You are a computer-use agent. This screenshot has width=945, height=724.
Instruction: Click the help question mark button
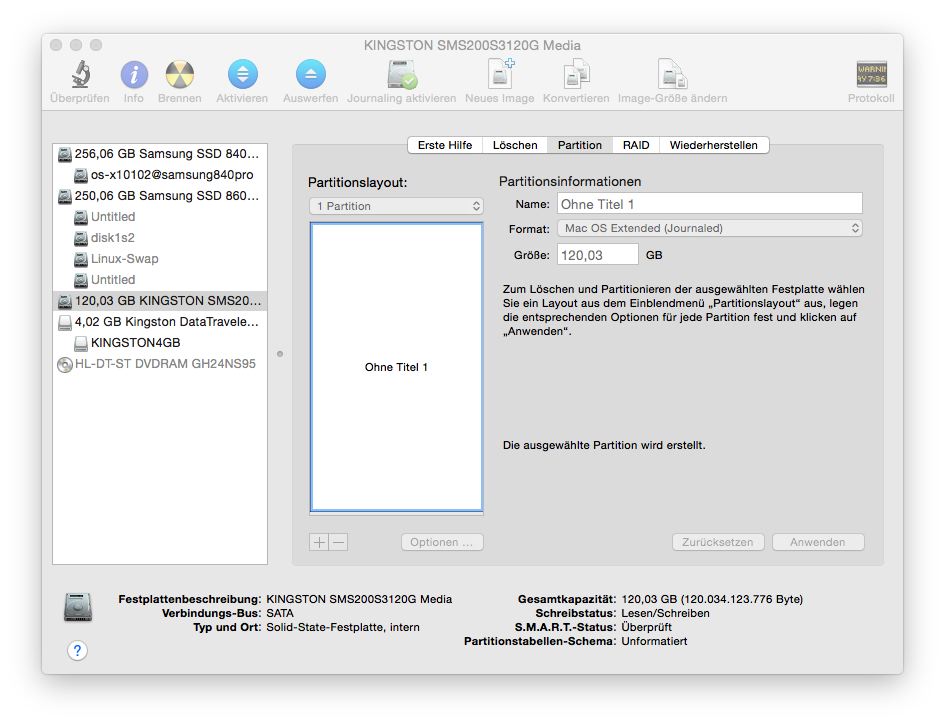pyautogui.click(x=78, y=650)
